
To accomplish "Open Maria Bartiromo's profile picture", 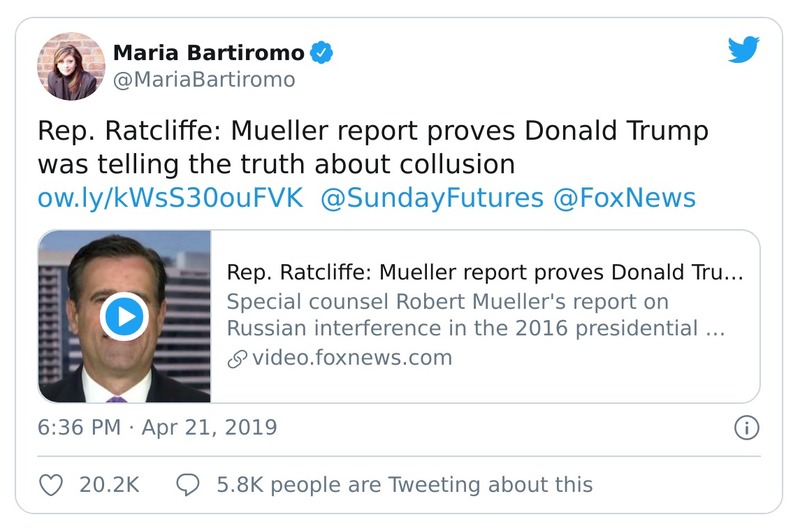I will tap(71, 66).
